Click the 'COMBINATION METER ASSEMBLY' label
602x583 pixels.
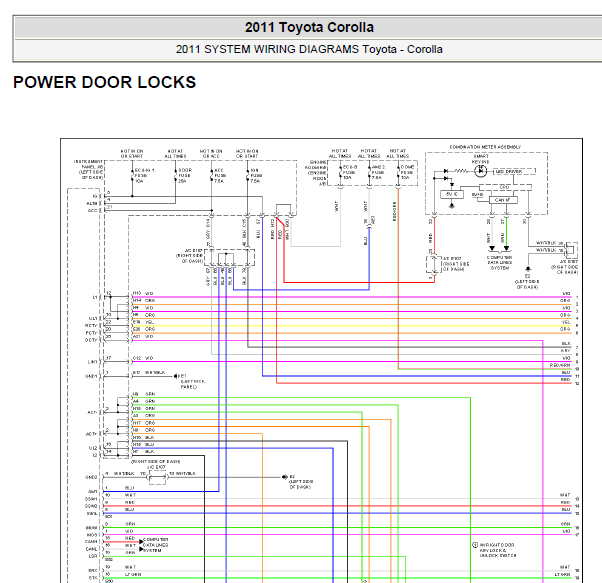[485, 147]
